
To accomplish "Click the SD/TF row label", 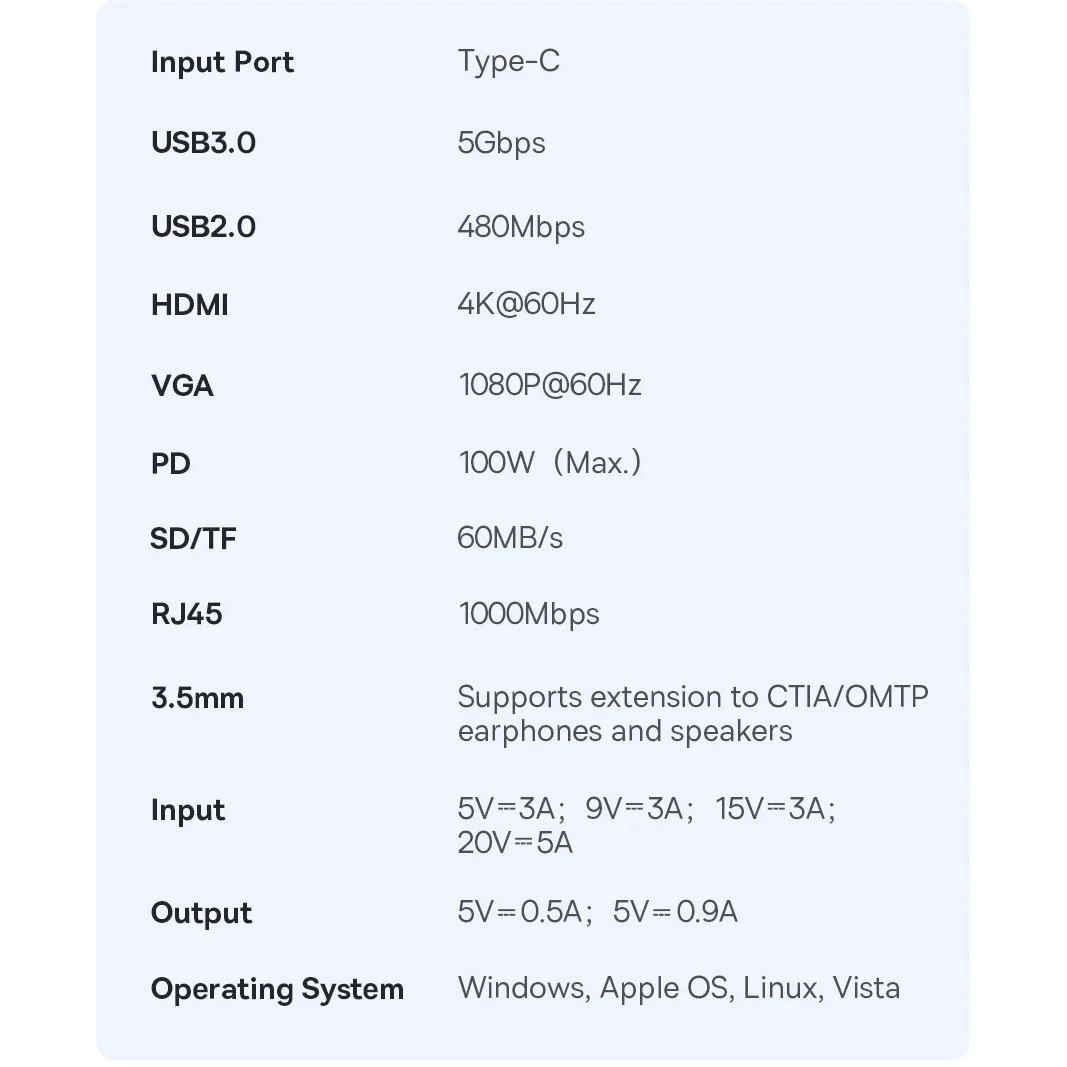I will point(193,539).
